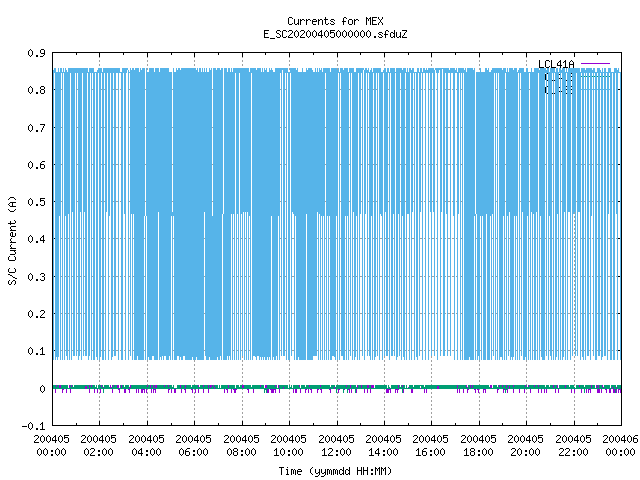Click the 0.8 y-axis tick label
Screen dimensions: 640x480
click(x=36, y=90)
